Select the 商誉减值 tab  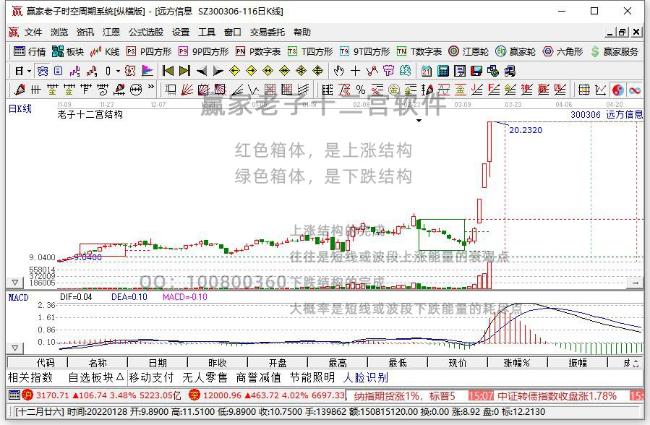tap(259, 377)
